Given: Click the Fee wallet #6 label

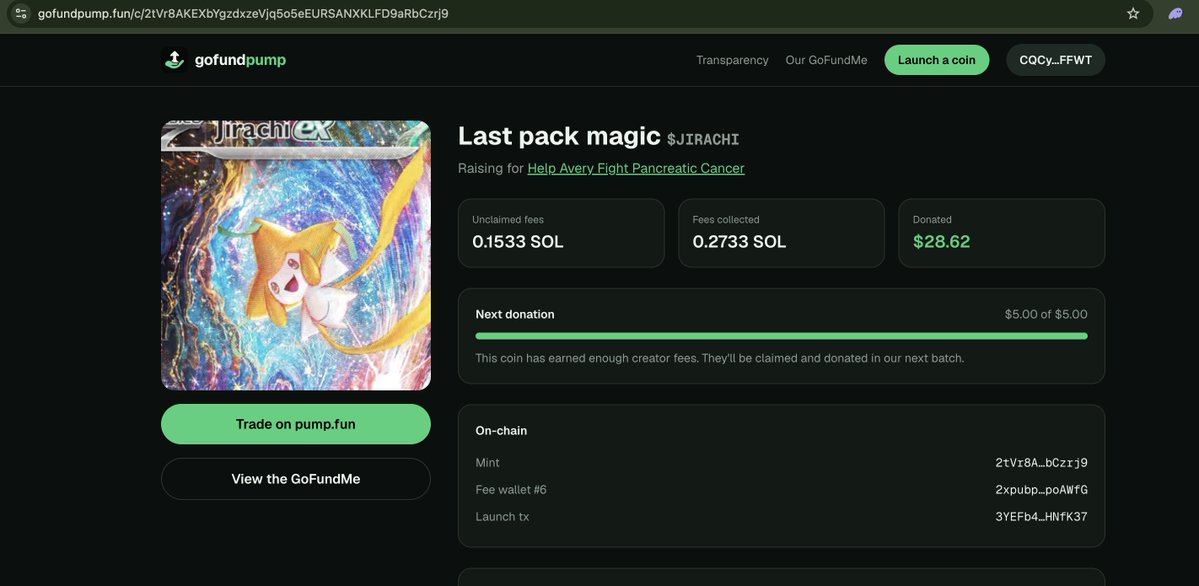Looking at the screenshot, I should [x=511, y=490].
